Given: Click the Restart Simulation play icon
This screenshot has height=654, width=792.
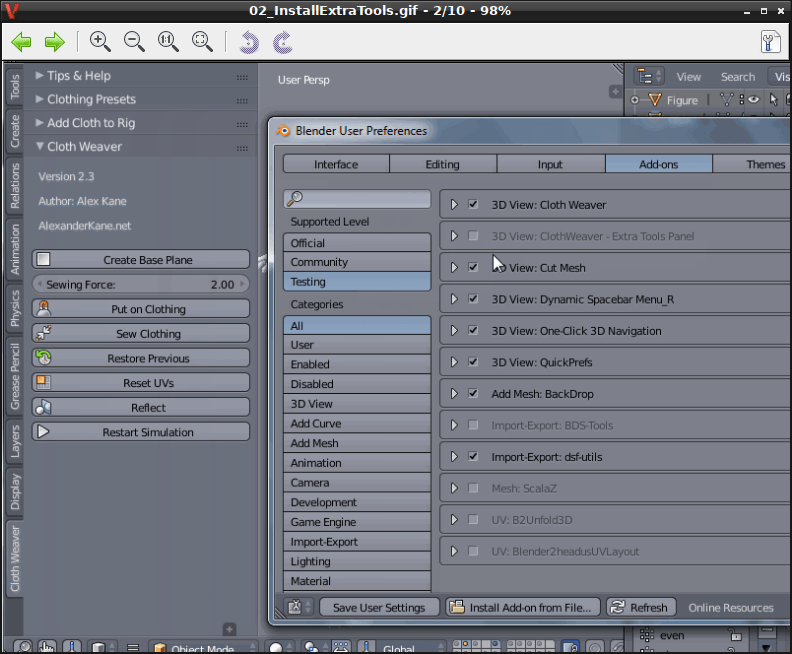Looking at the screenshot, I should (44, 432).
